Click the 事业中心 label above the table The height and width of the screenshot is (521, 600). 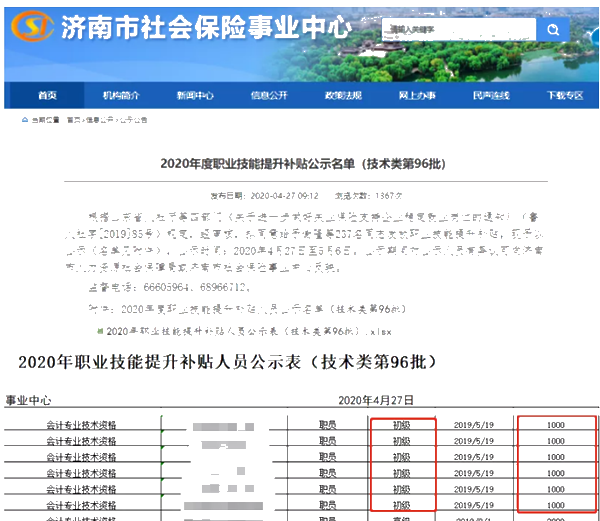coord(28,401)
